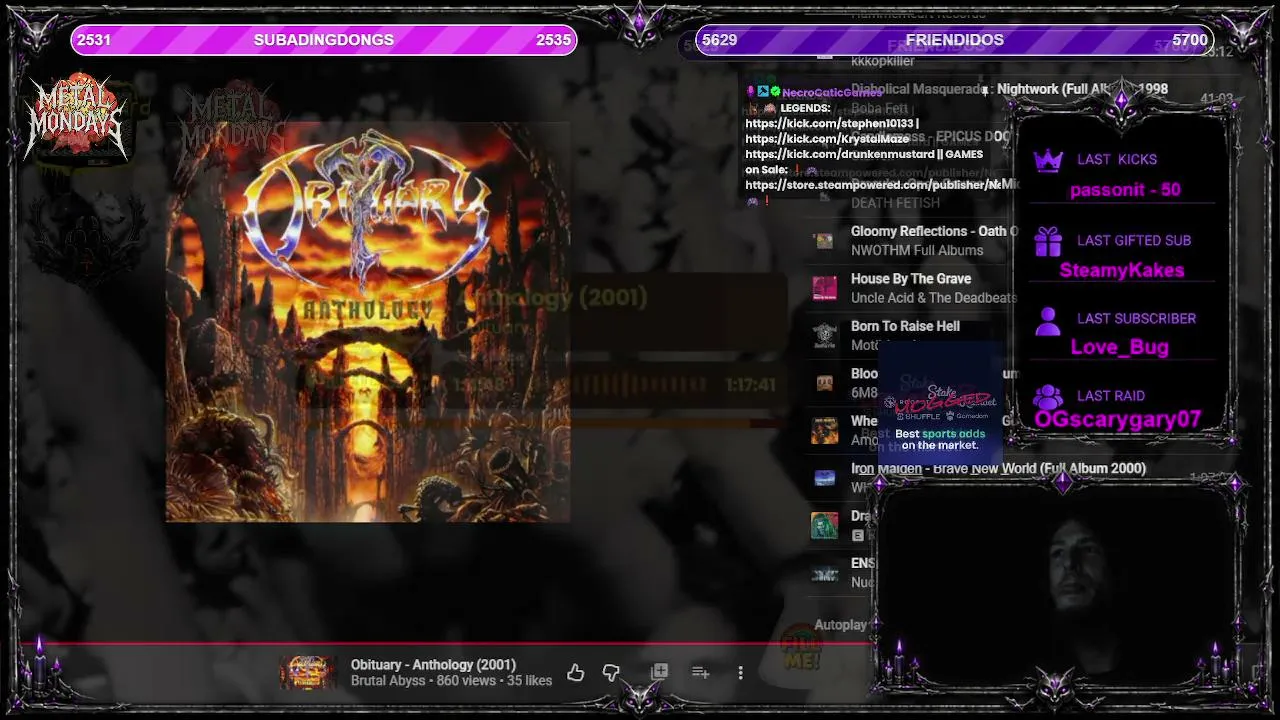Open the kick.com/stephen10133 chat link
The width and height of the screenshot is (1280, 720).
coord(829,123)
